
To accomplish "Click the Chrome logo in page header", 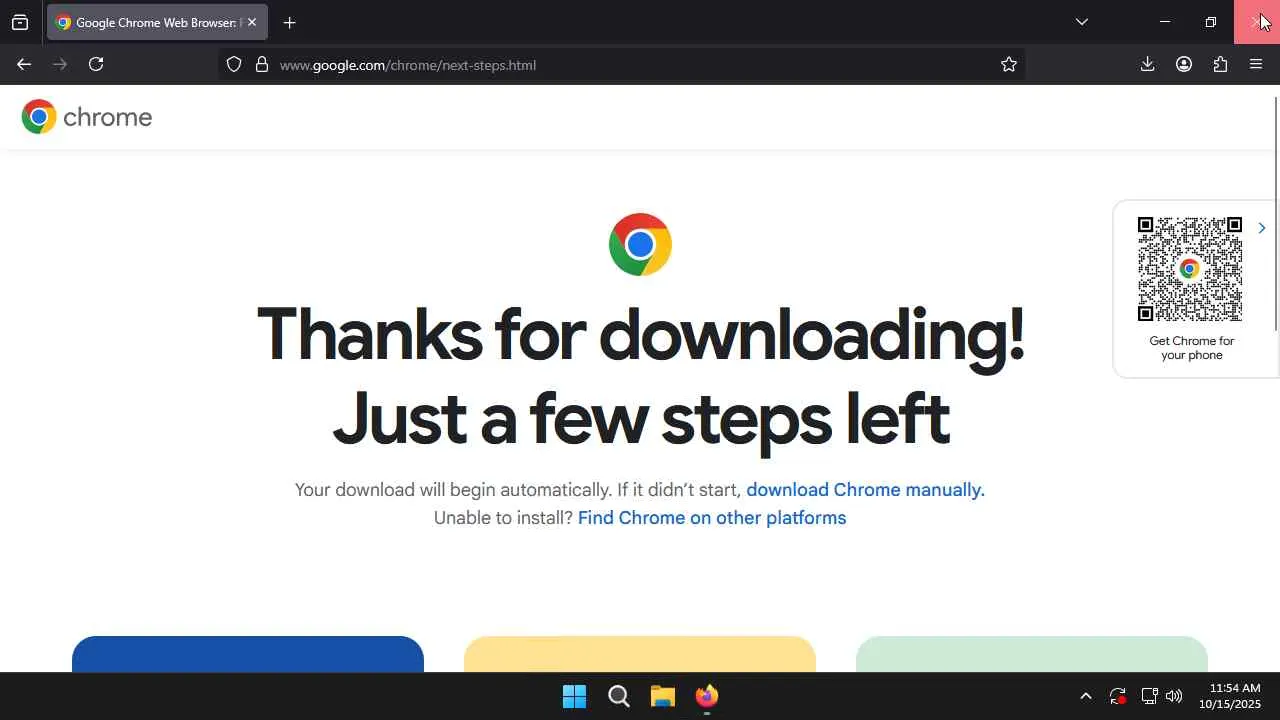I will pyautogui.click(x=87, y=117).
